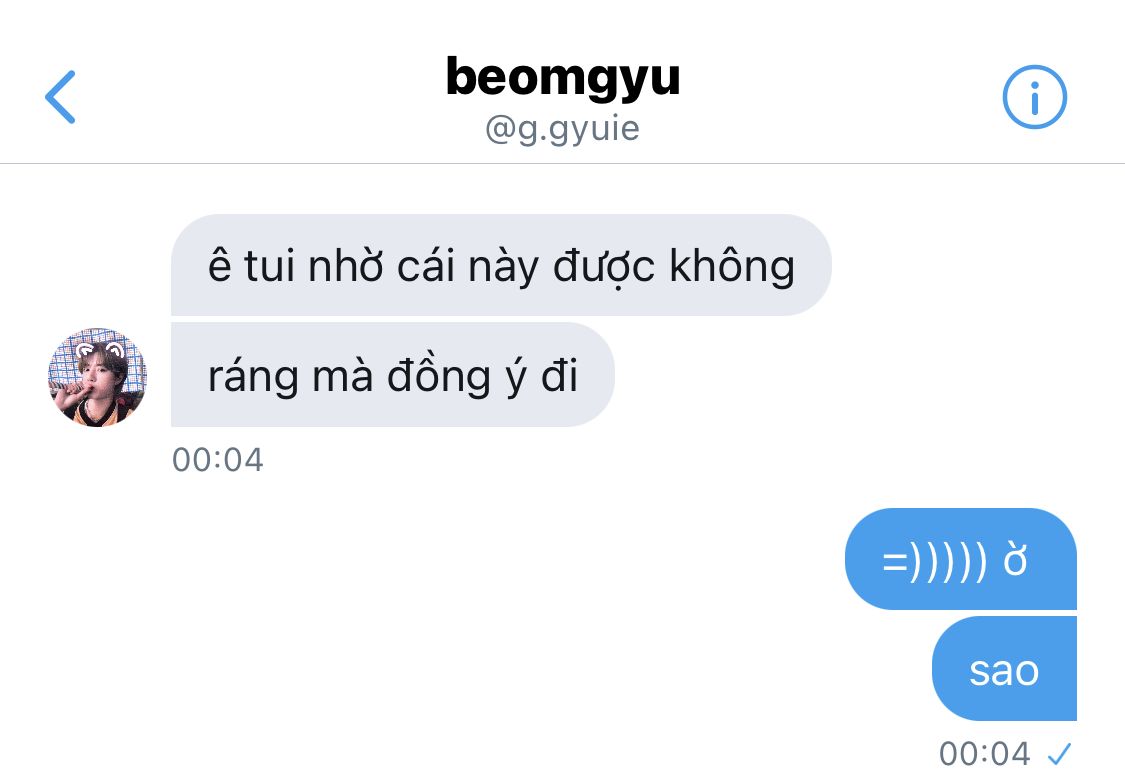
Task: Select the bubble "ráng mà đồng ý đi"
Action: point(392,374)
